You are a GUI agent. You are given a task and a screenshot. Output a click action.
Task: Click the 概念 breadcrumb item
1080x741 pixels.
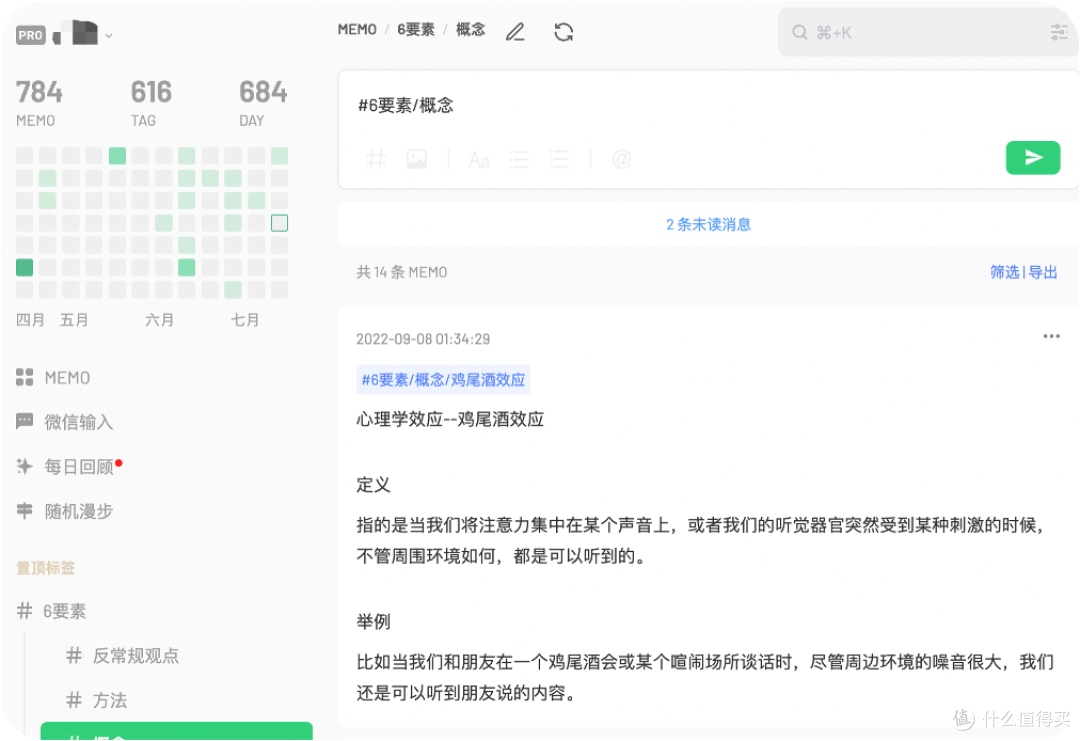(470, 30)
